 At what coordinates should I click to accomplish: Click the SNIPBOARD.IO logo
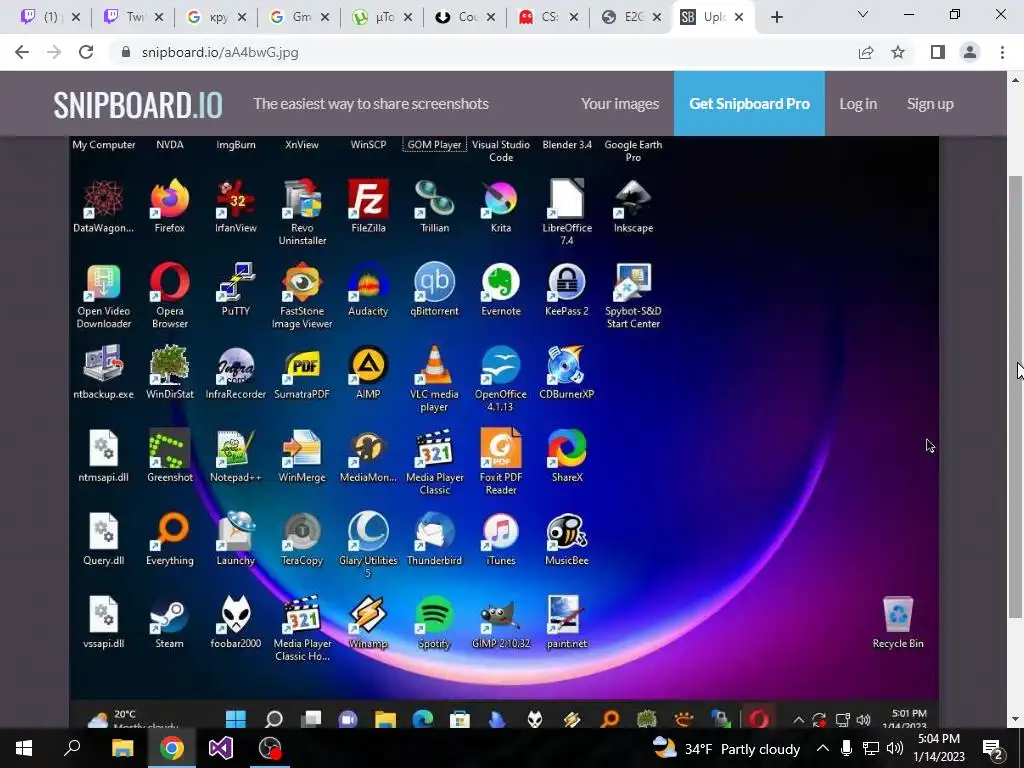click(138, 104)
